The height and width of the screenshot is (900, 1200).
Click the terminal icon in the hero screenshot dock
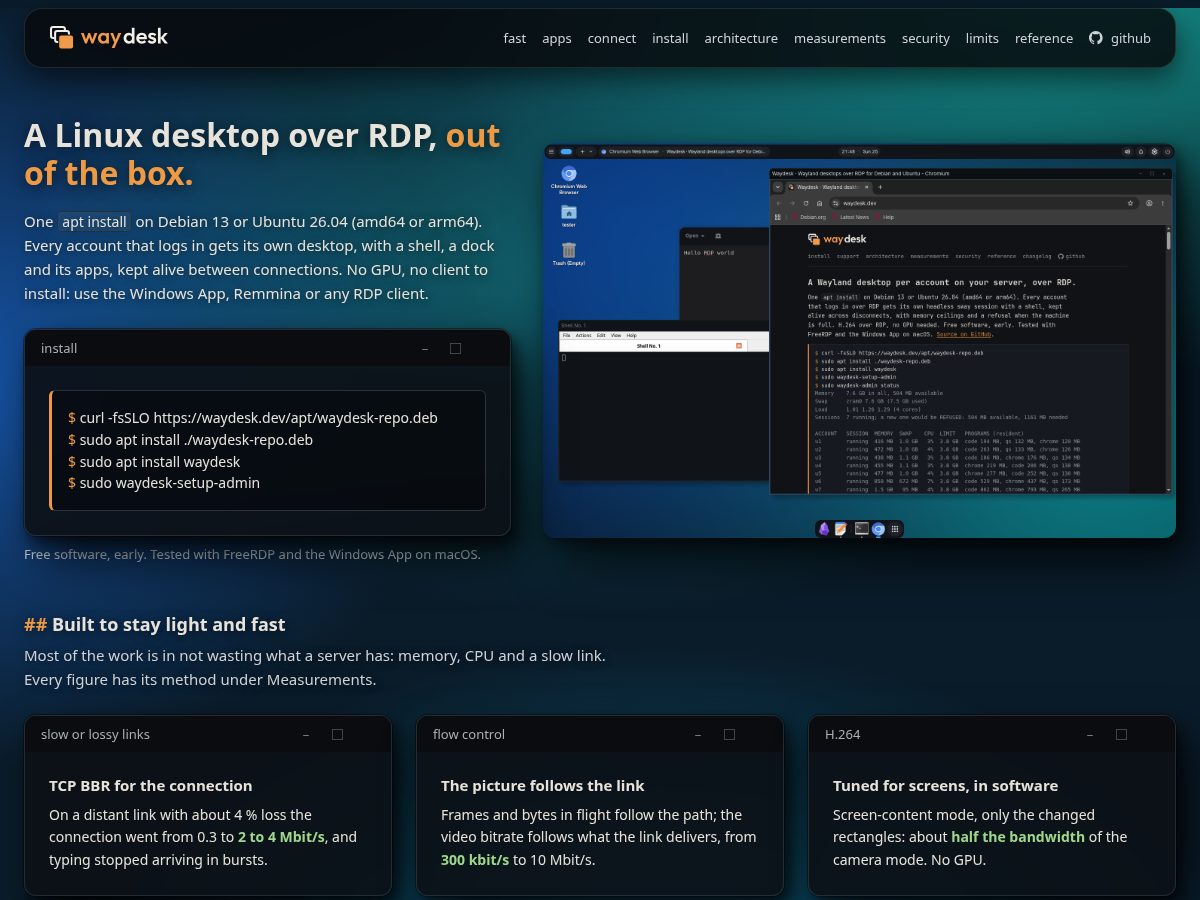click(x=862, y=528)
